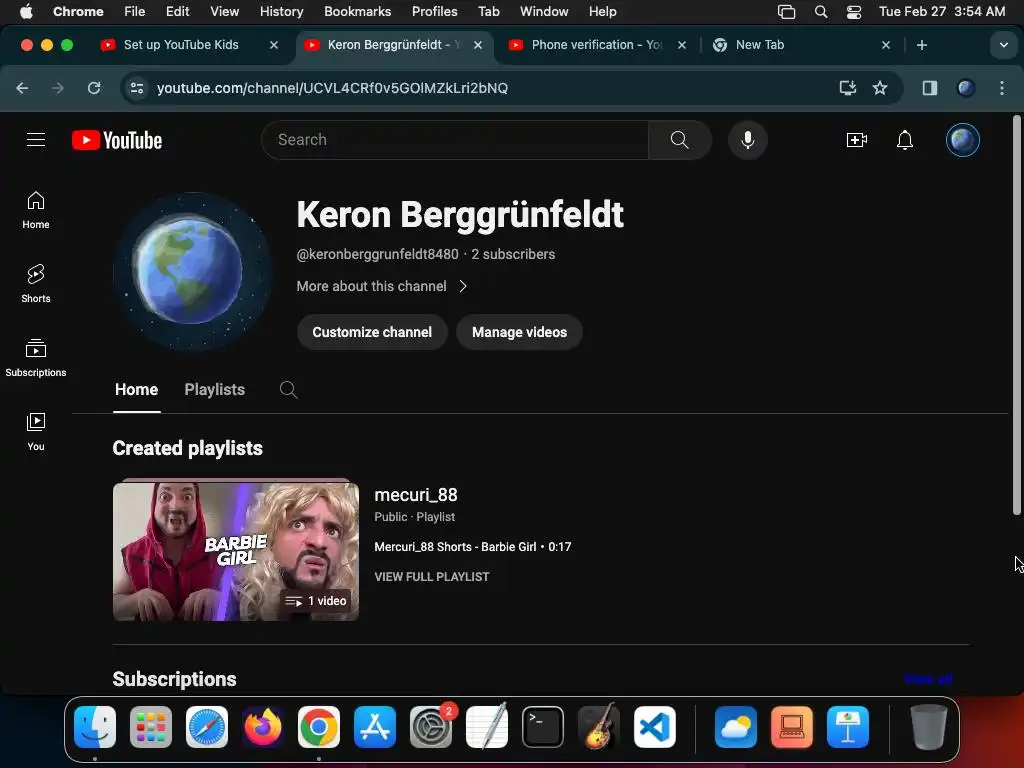Image resolution: width=1024 pixels, height=768 pixels.
Task: Click the YouTube logo
Action: (117, 140)
